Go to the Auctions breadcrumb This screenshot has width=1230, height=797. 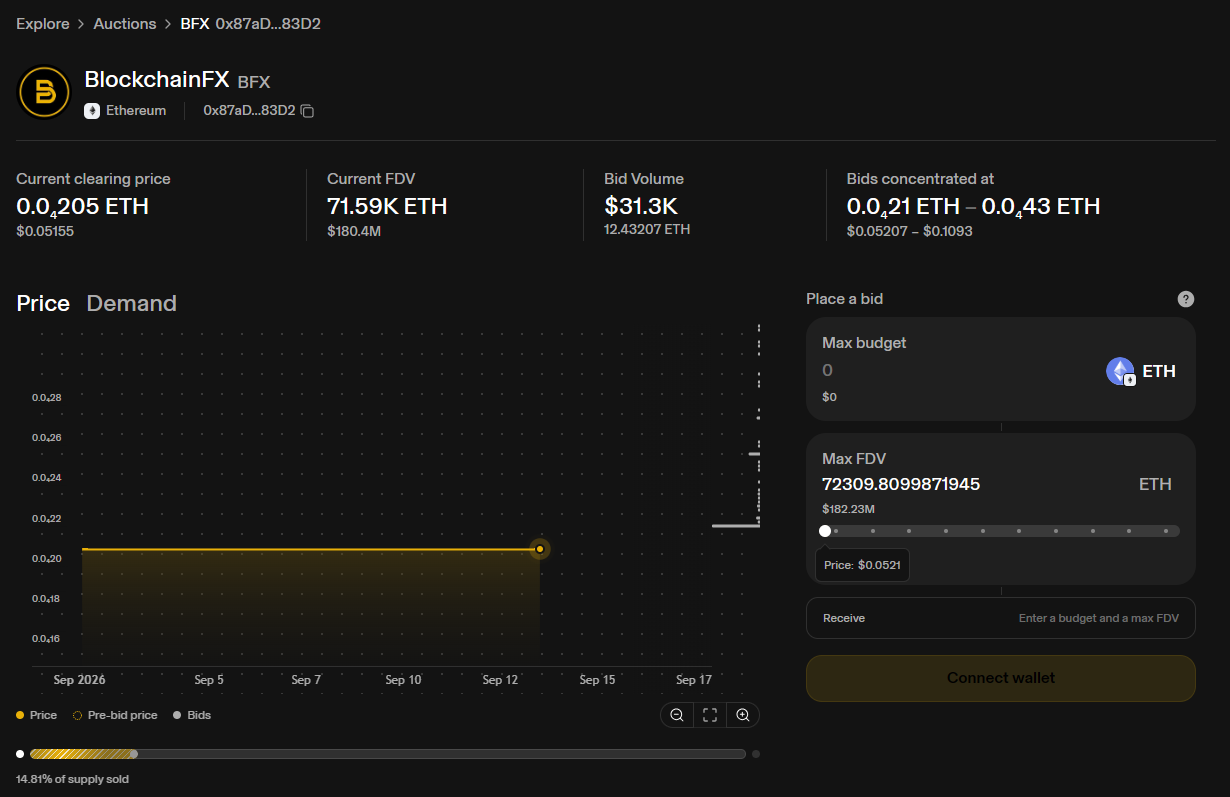click(125, 23)
